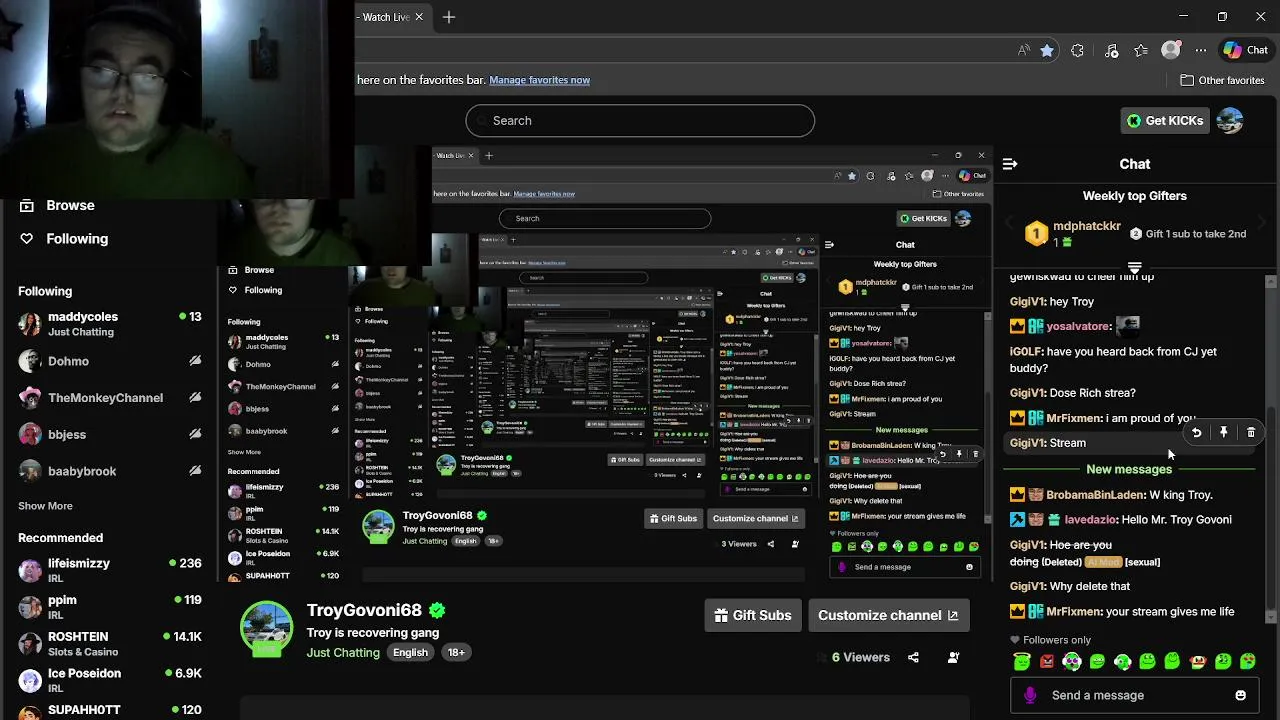Pin the hovered "Stream" chat message

[1223, 433]
